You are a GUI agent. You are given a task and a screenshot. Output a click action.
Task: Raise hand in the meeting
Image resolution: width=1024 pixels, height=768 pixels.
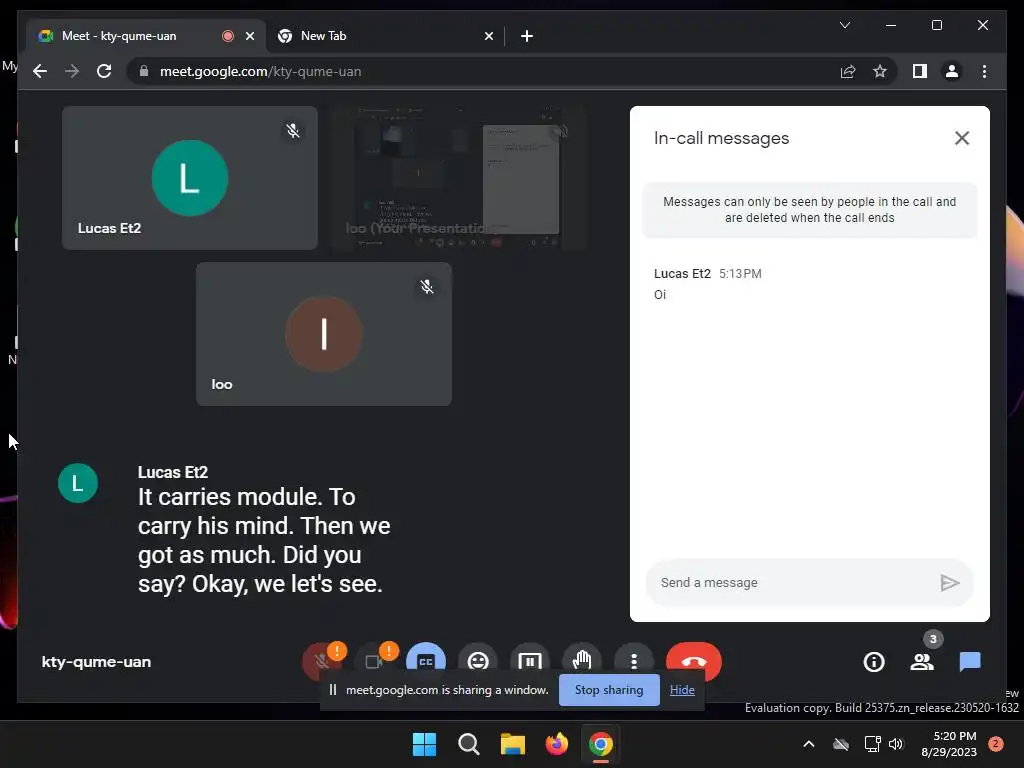(582, 660)
